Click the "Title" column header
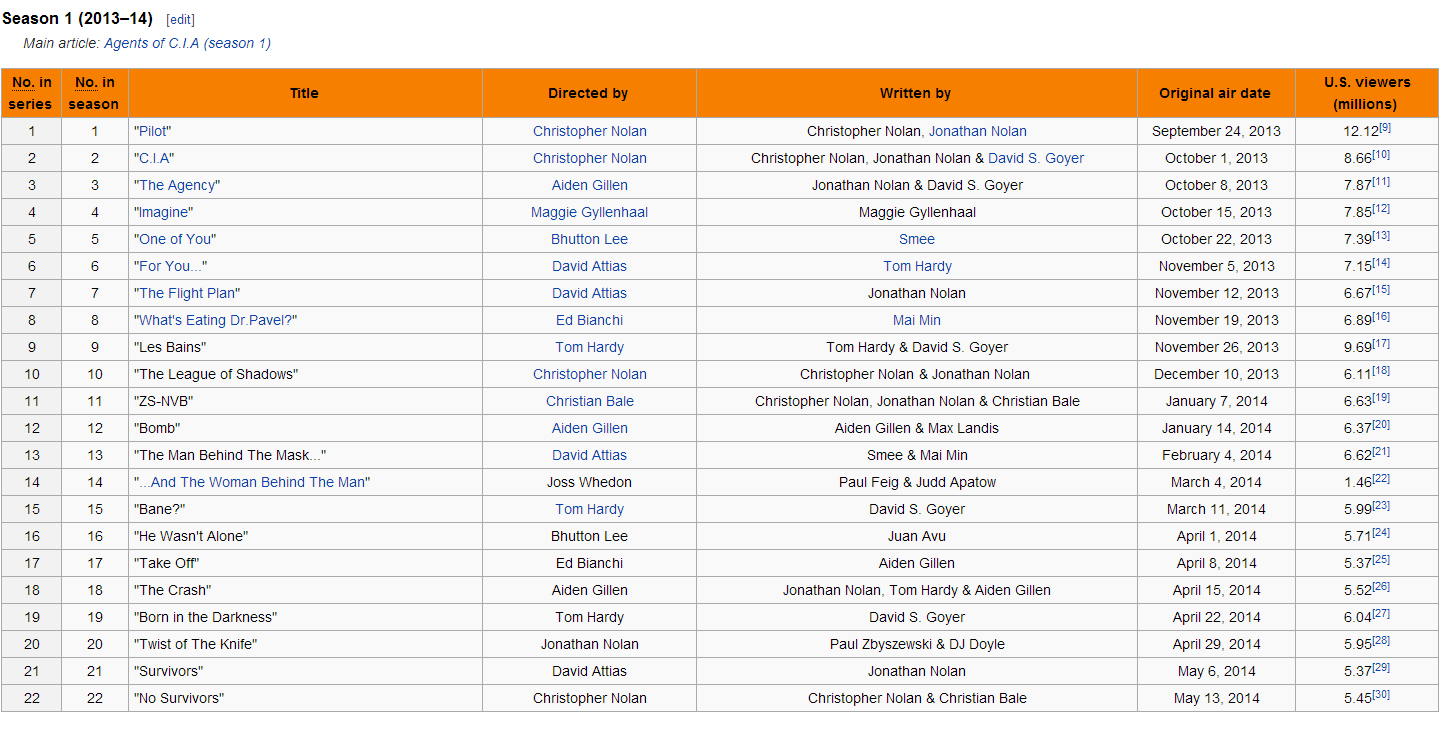 pos(305,93)
